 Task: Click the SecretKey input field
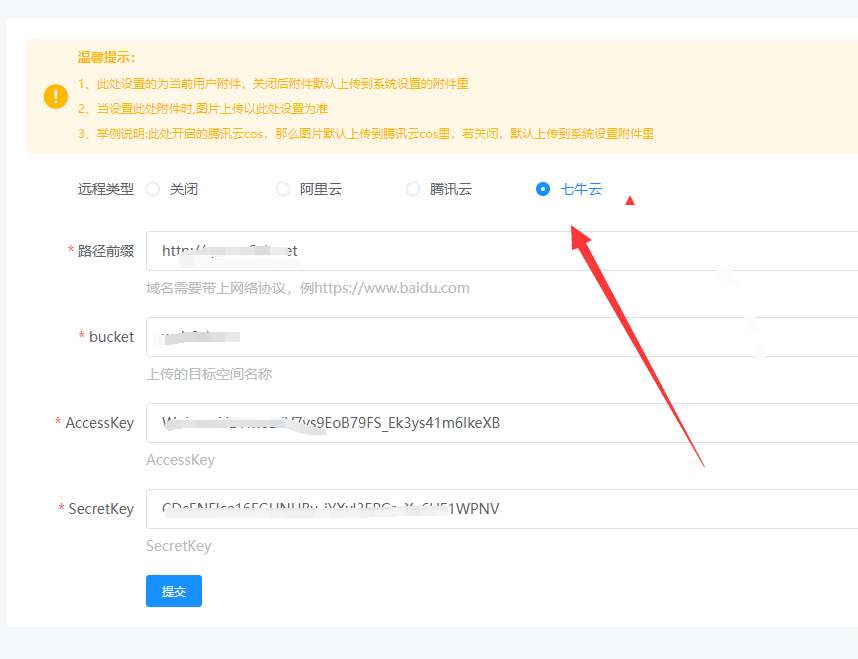[500, 509]
